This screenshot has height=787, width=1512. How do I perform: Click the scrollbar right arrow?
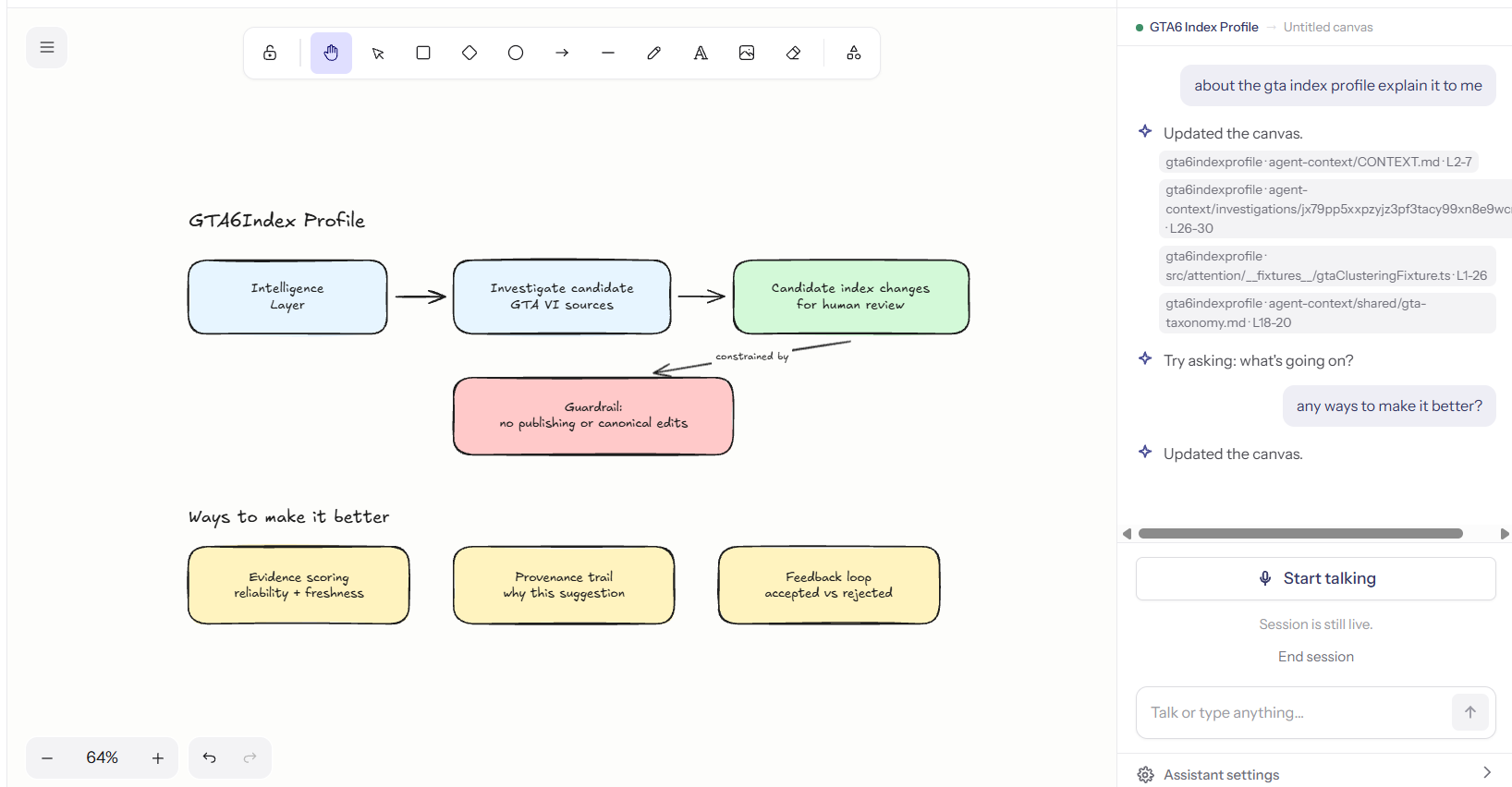1505,534
